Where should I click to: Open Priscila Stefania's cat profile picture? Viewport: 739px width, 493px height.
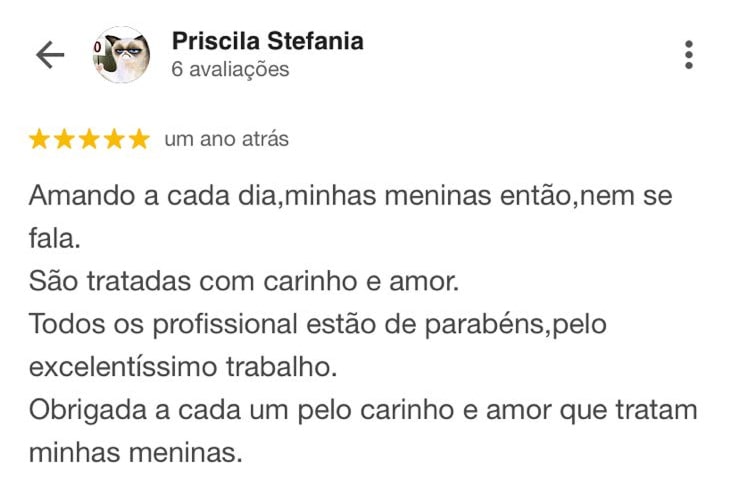coord(122,55)
